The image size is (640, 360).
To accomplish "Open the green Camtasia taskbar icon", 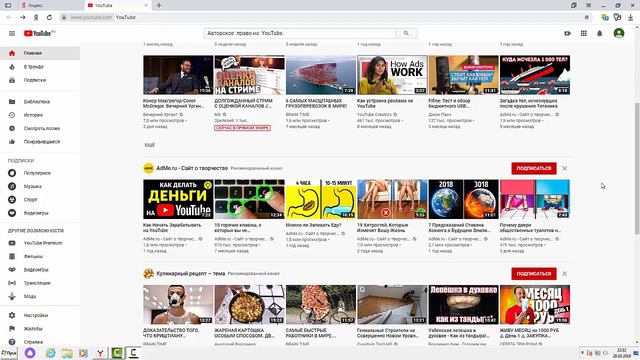I will coord(117,353).
